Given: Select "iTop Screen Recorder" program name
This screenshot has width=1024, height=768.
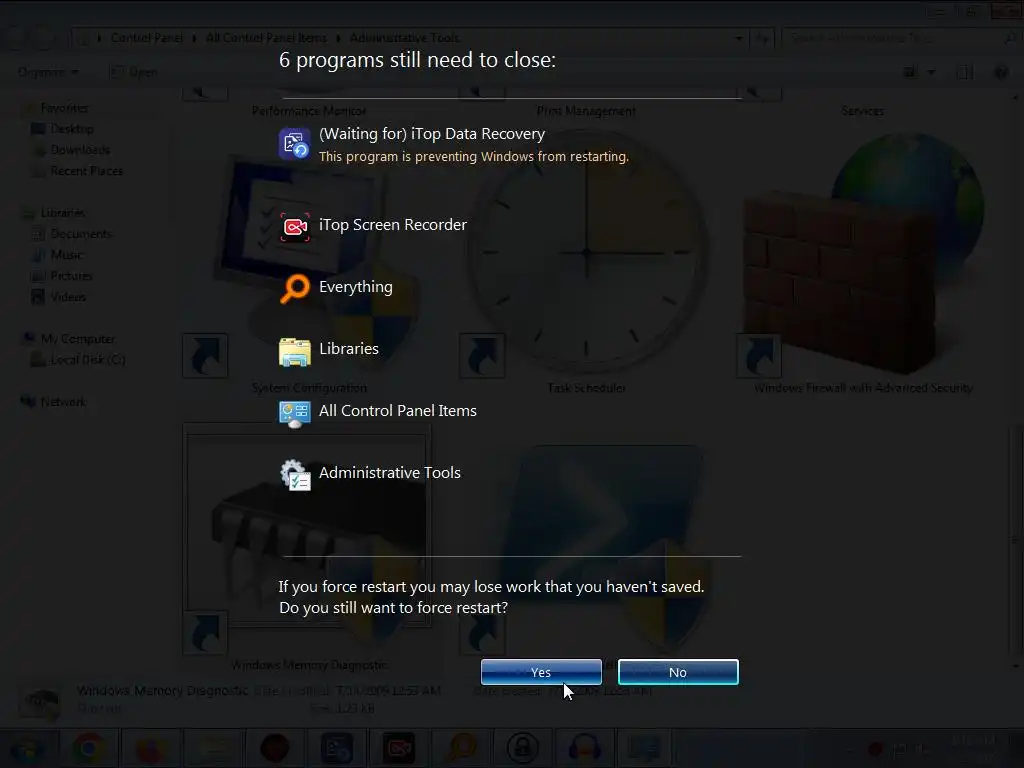Looking at the screenshot, I should pos(392,225).
